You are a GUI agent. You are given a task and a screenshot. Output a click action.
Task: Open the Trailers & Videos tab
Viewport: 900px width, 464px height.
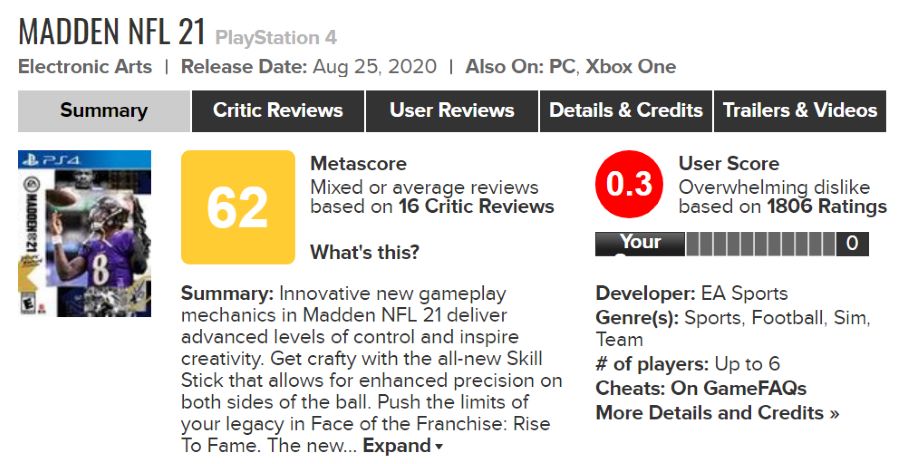(x=799, y=111)
